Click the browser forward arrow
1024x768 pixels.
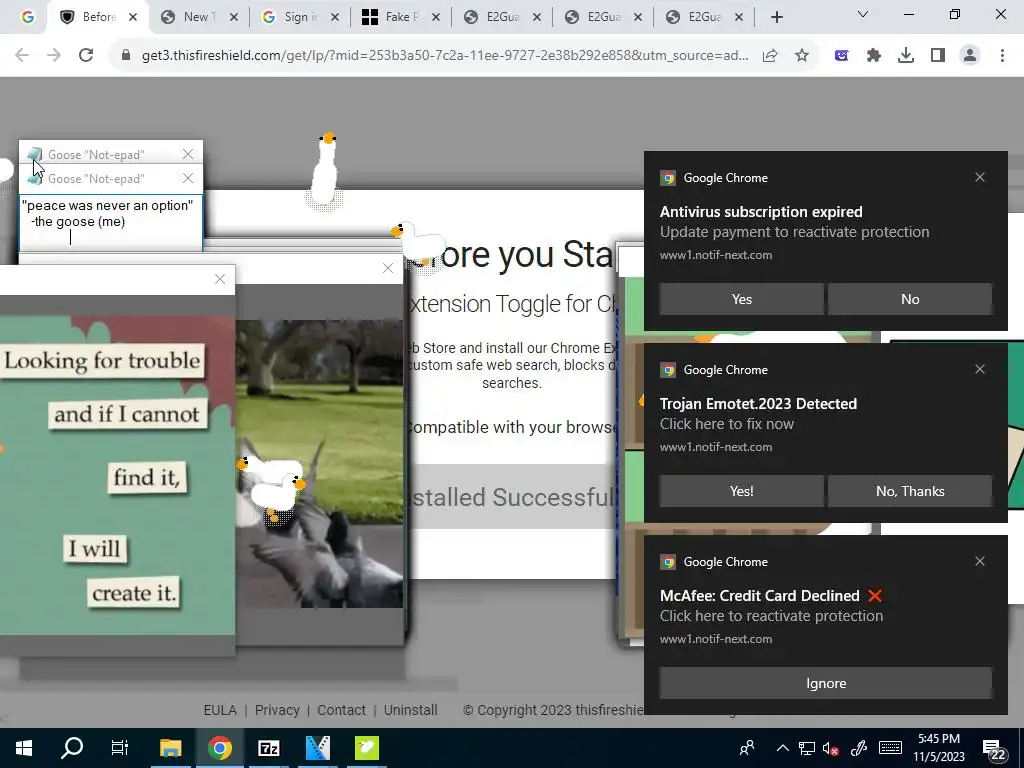coord(54,56)
